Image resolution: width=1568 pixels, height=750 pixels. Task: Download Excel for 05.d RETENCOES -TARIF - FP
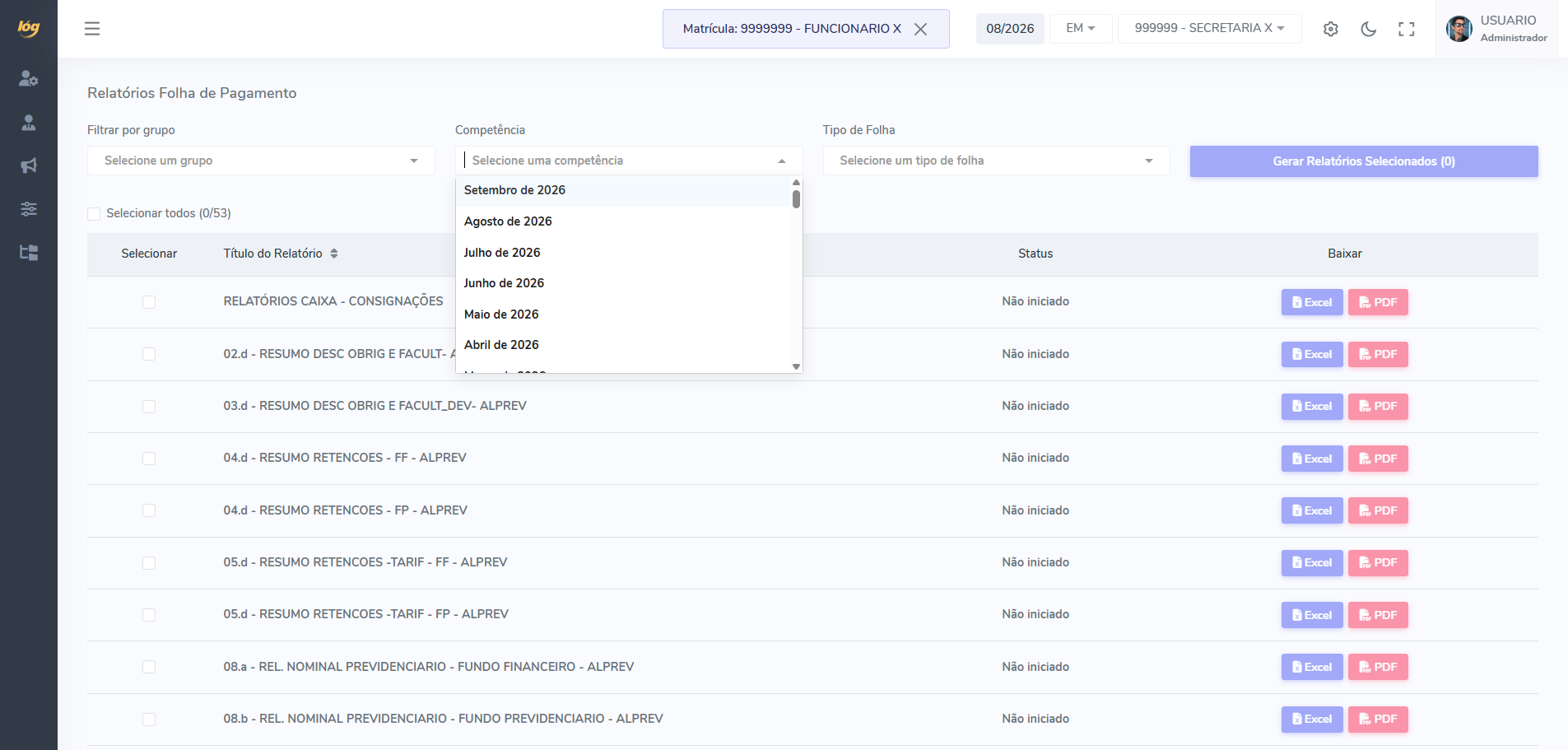pos(1312,615)
